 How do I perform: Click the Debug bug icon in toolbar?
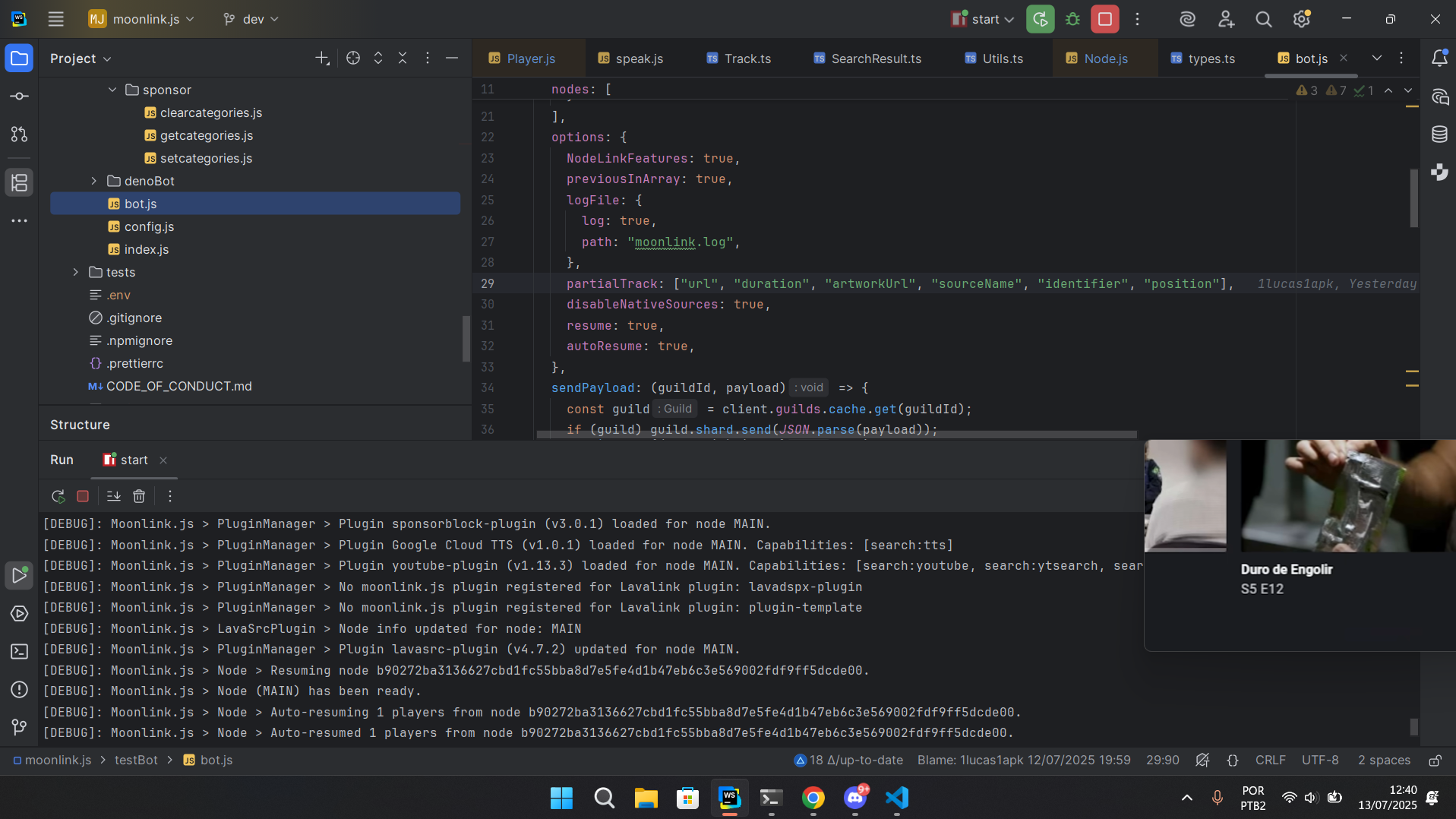click(x=1072, y=19)
